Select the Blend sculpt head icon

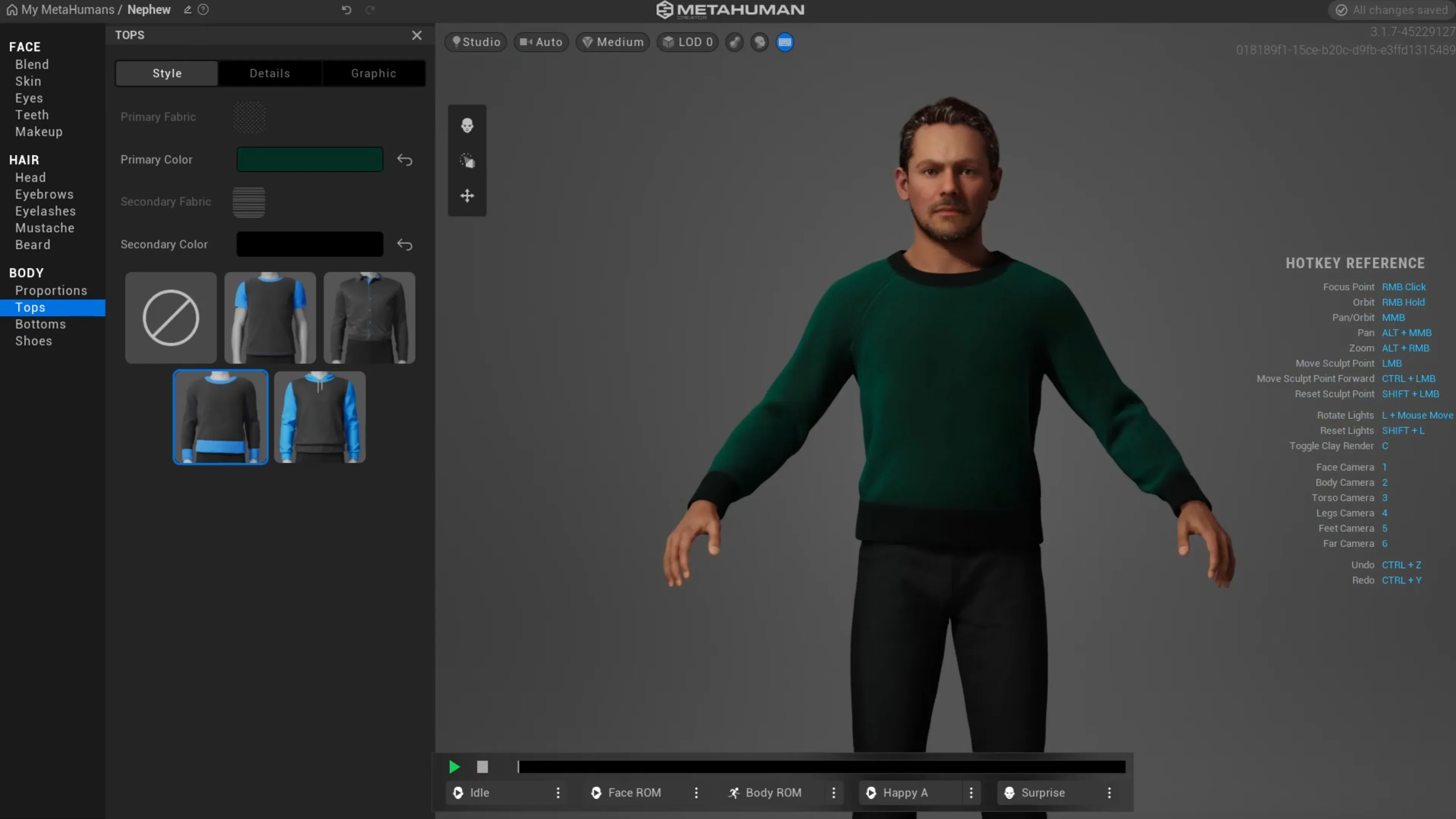pos(467,126)
